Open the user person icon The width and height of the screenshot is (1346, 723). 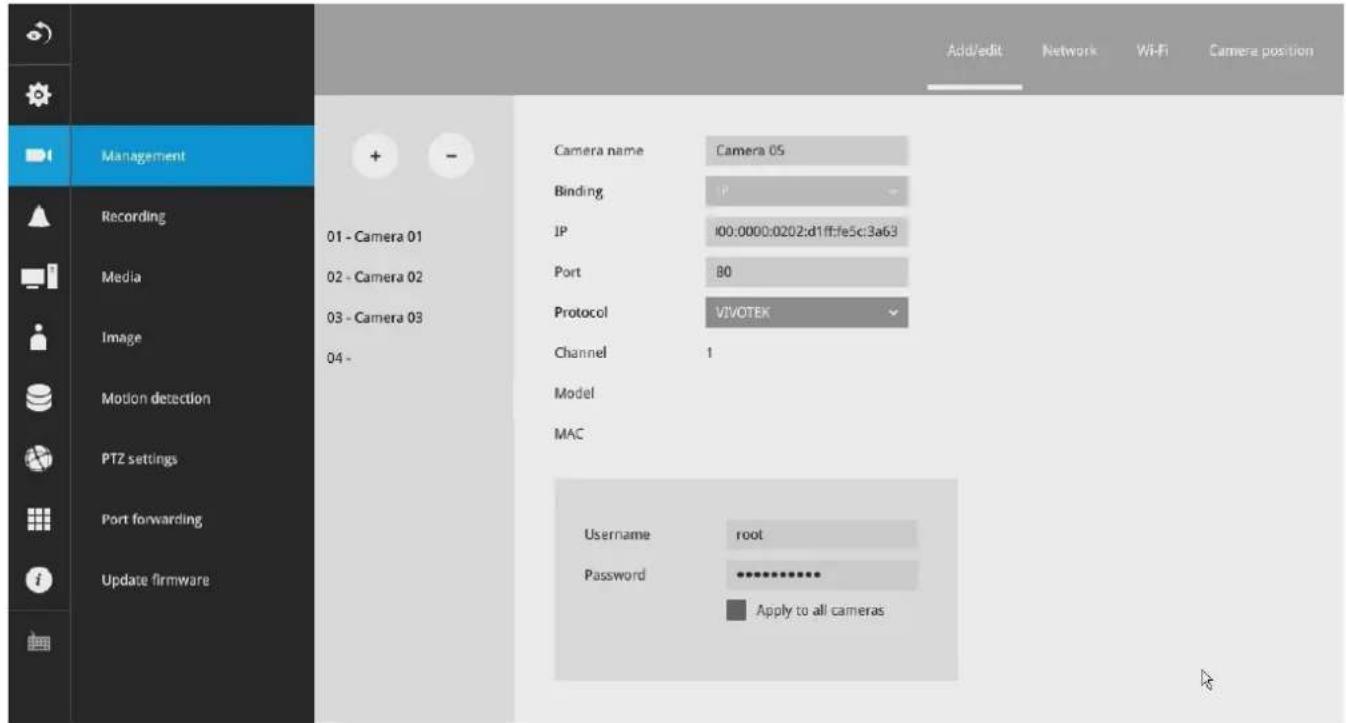[39, 338]
